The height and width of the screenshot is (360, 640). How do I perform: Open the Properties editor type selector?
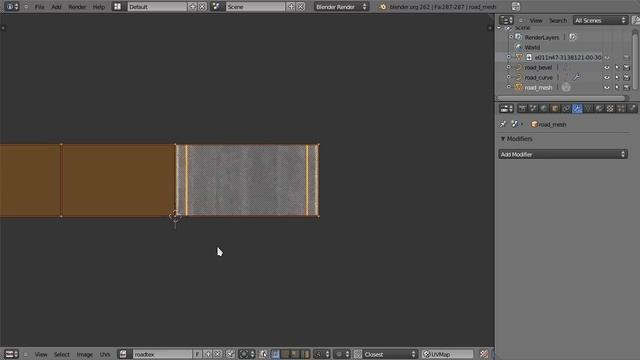[506, 109]
